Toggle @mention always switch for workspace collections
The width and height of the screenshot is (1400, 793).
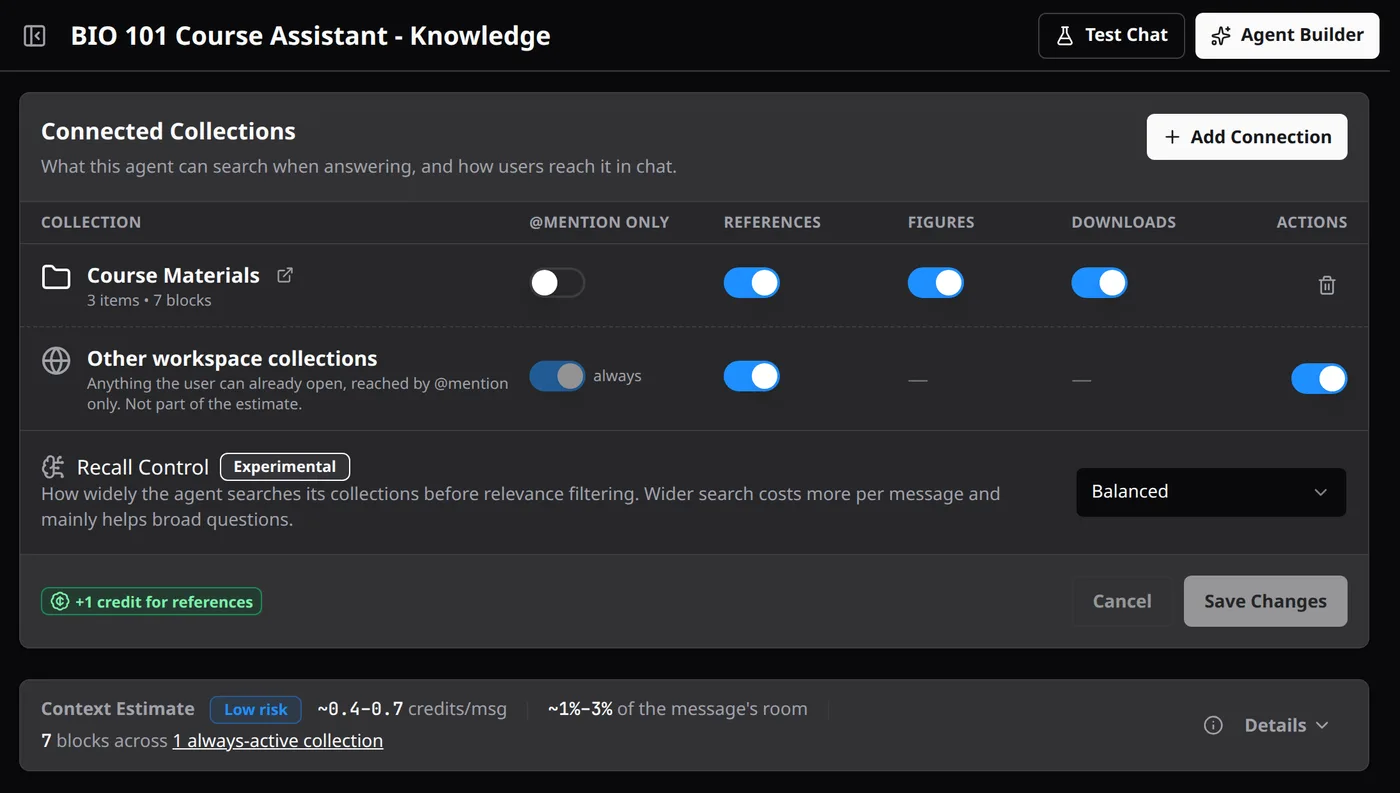point(557,376)
